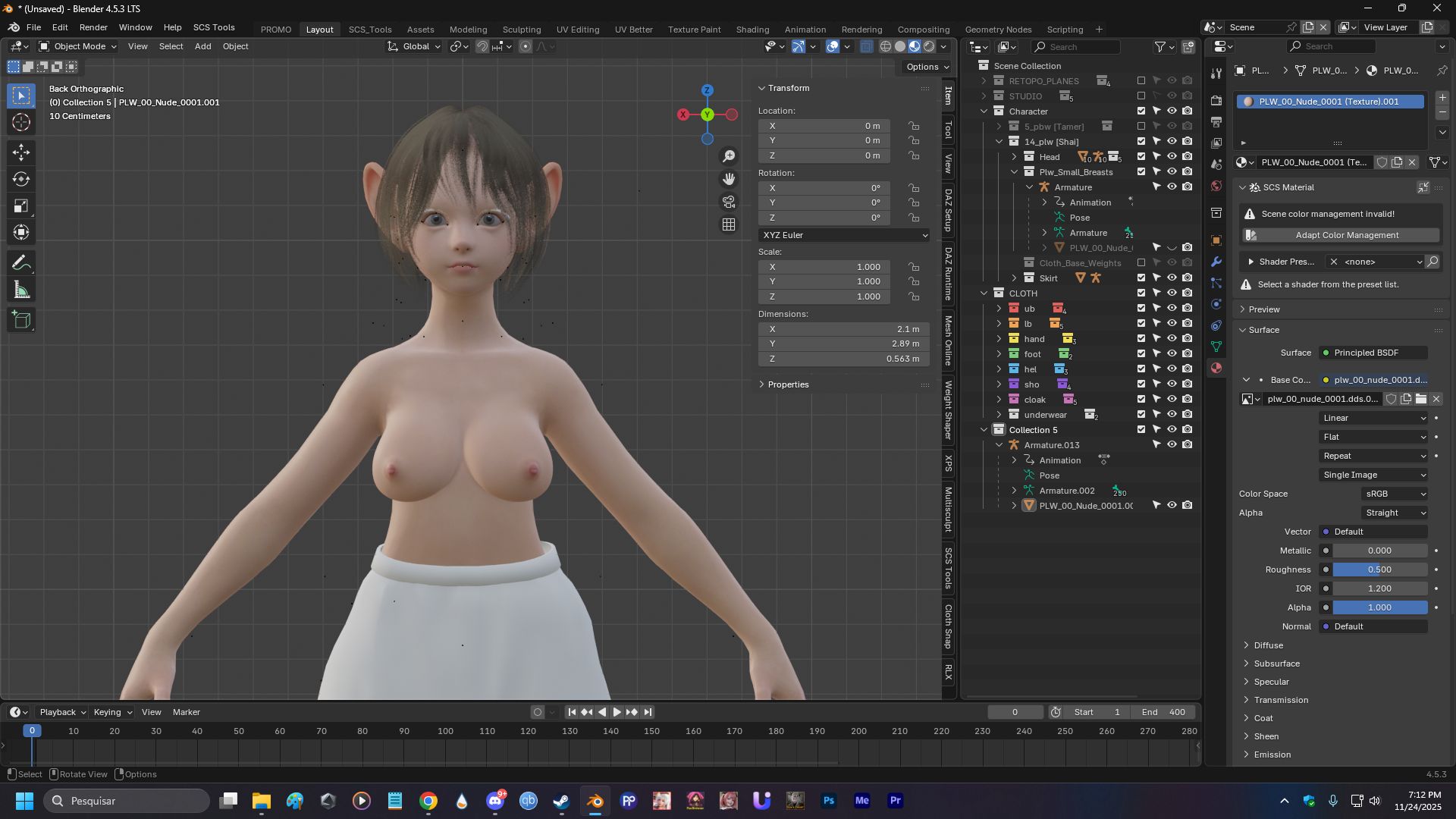Screen dimensions: 1456x819
Task: Click the Roughness slider
Action: pyautogui.click(x=1379, y=570)
